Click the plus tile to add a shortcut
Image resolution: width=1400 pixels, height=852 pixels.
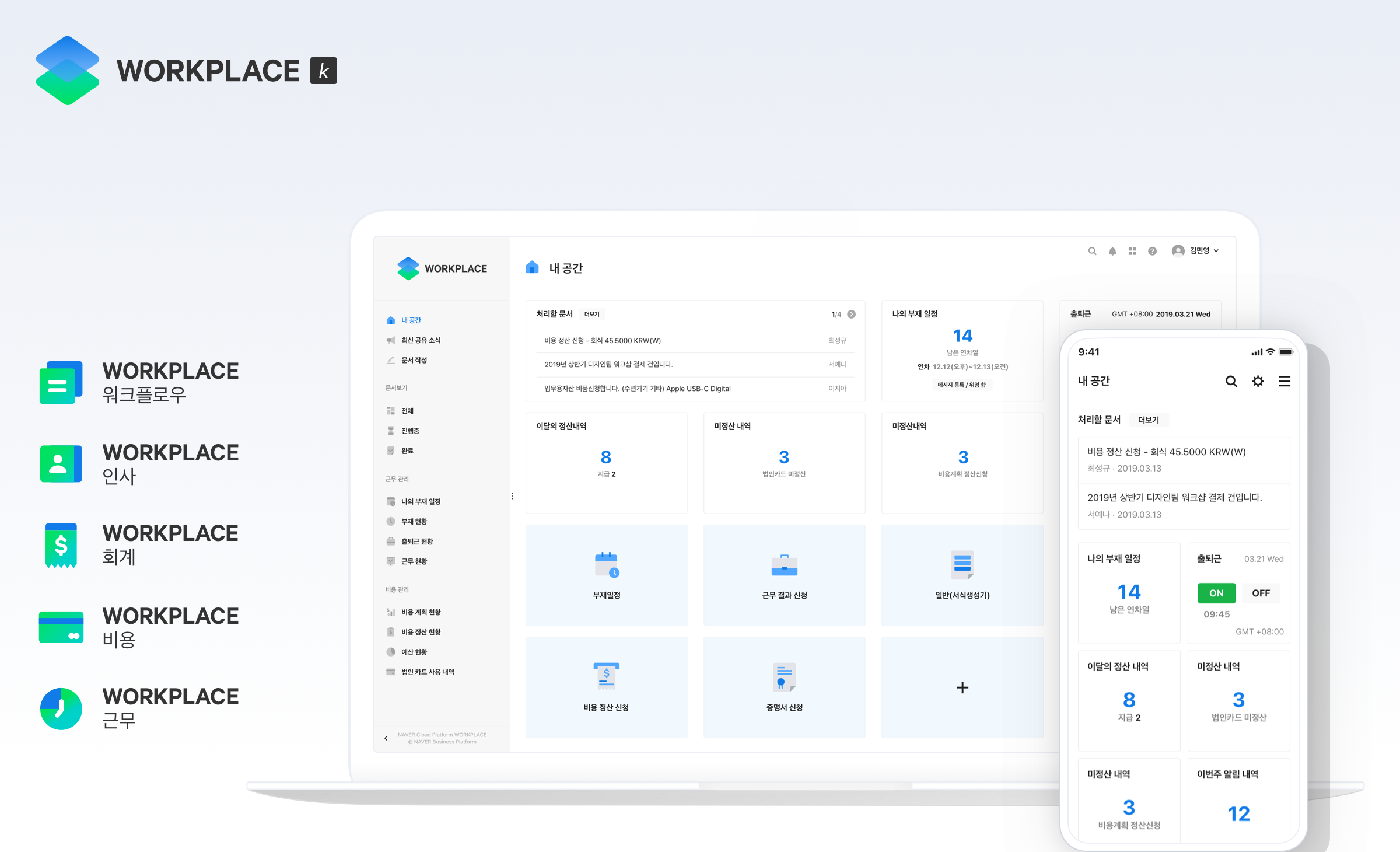coord(963,687)
